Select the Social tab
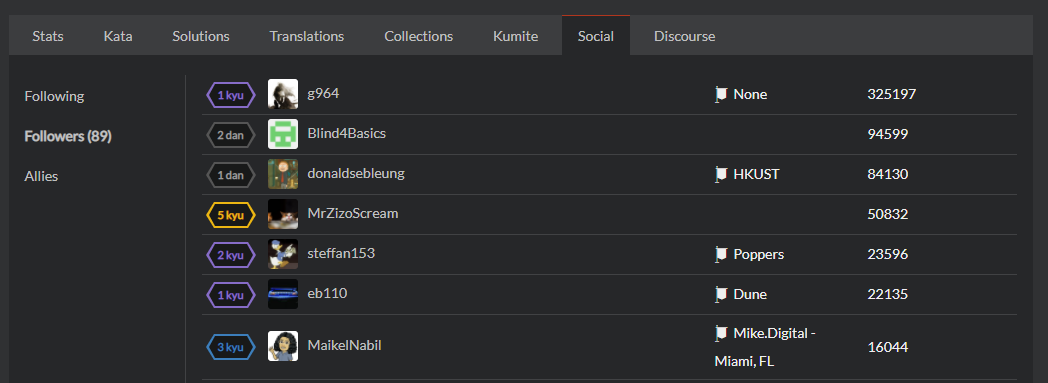This screenshot has width=1048, height=383. coord(596,36)
